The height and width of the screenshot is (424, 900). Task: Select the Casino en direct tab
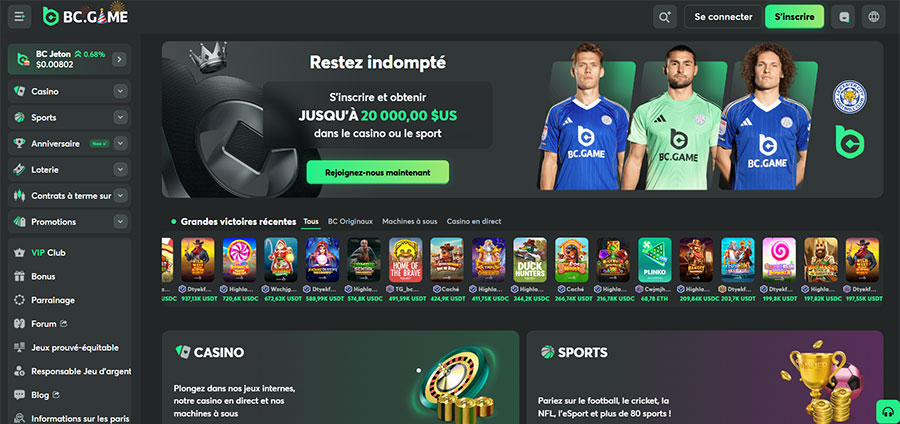(474, 221)
